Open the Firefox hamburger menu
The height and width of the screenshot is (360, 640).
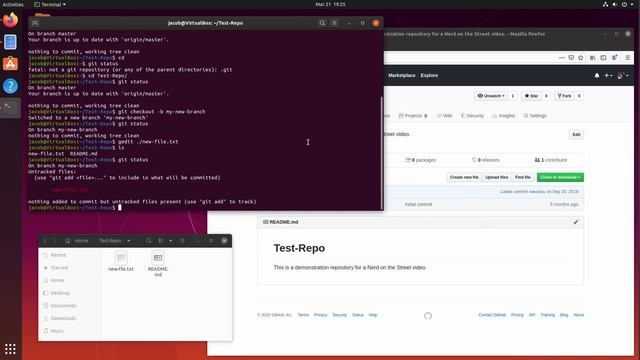coord(628,58)
